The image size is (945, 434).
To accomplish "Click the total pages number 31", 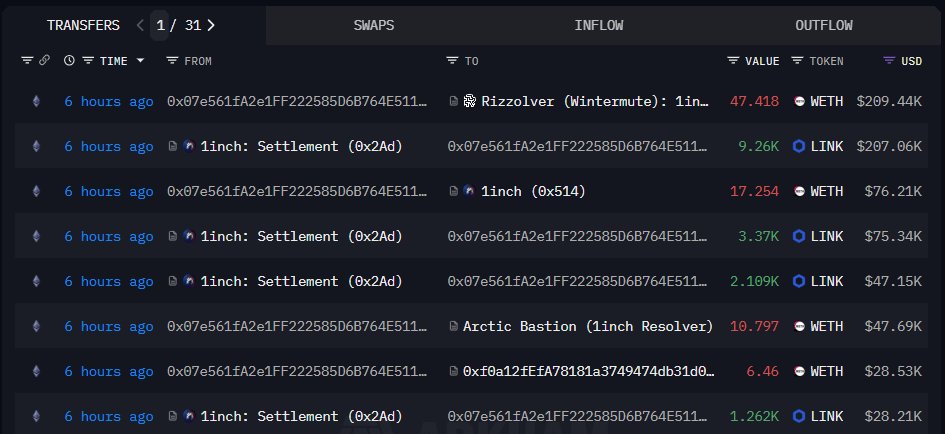I will tap(193, 25).
